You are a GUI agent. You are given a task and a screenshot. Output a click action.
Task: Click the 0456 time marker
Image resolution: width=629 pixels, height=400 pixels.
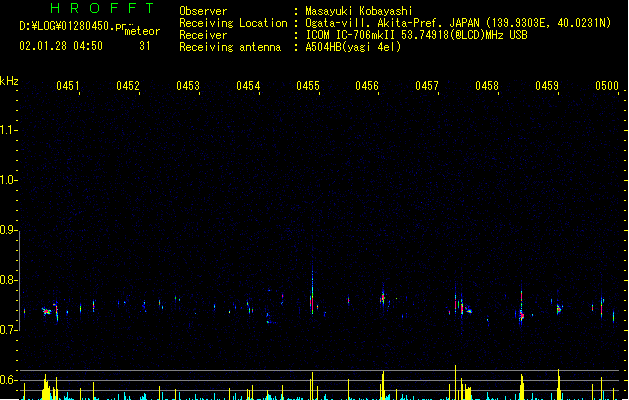pyautogui.click(x=367, y=85)
